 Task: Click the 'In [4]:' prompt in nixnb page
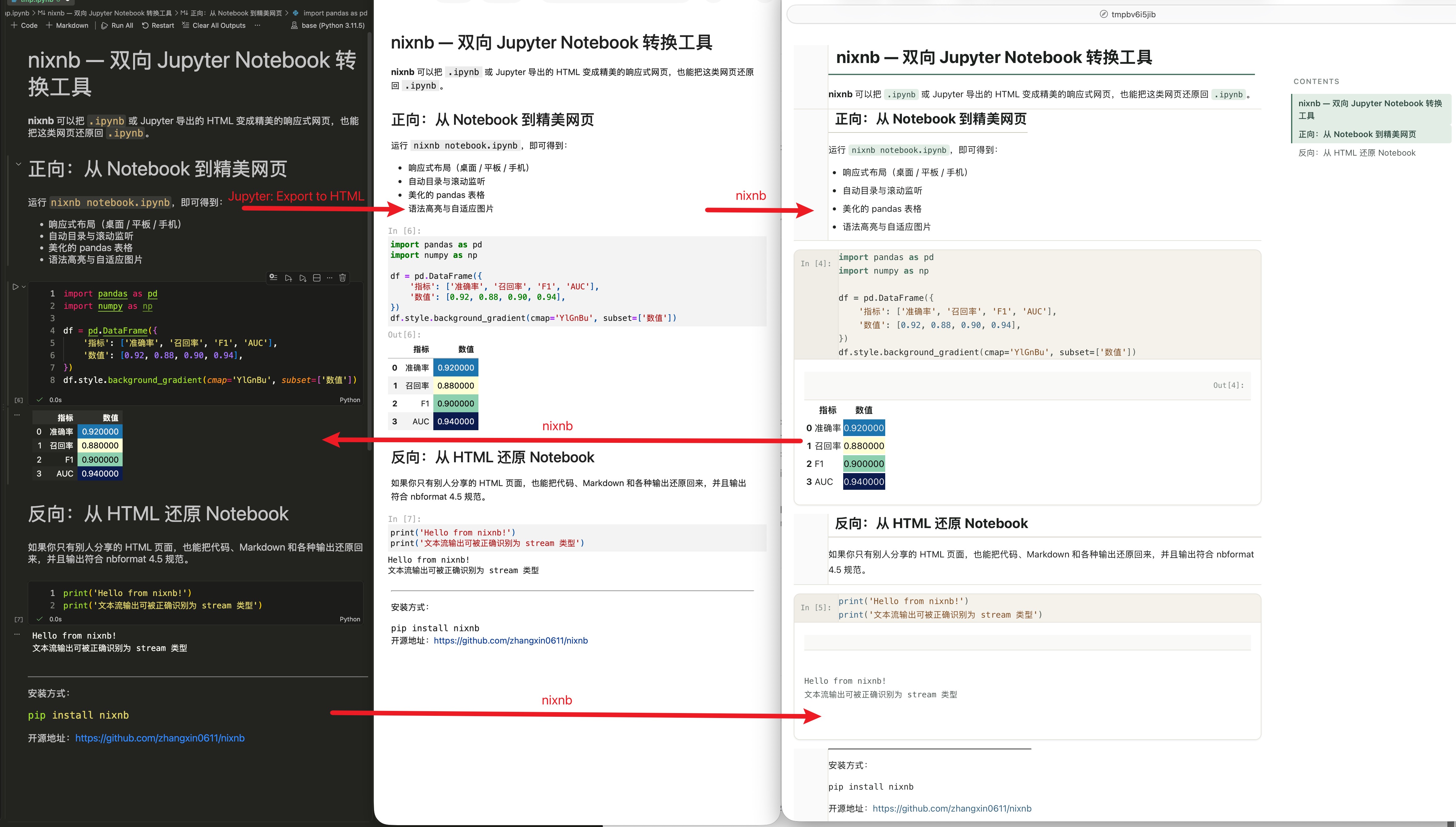point(816,263)
